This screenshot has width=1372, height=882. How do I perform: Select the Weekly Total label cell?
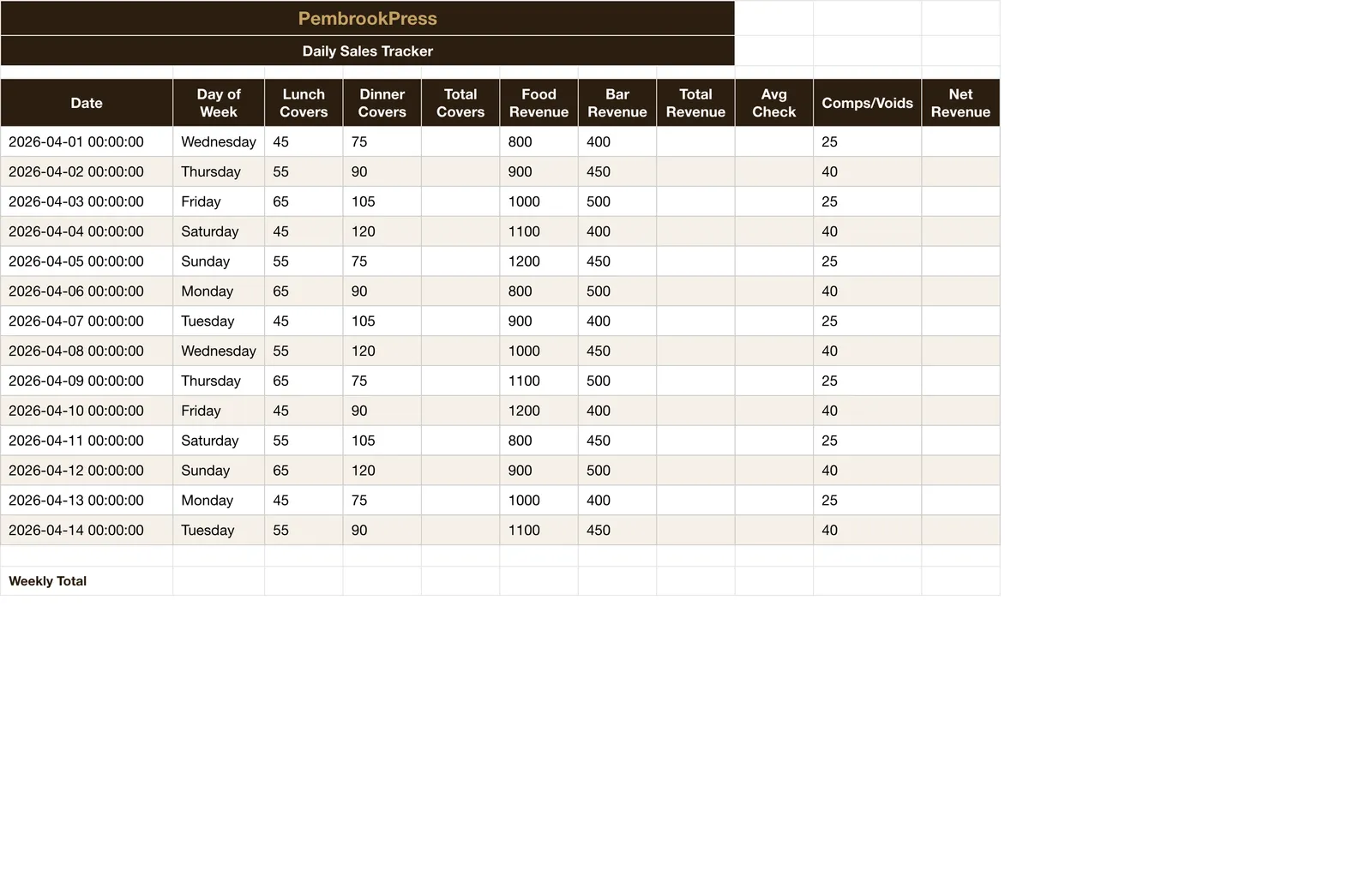click(x=87, y=581)
